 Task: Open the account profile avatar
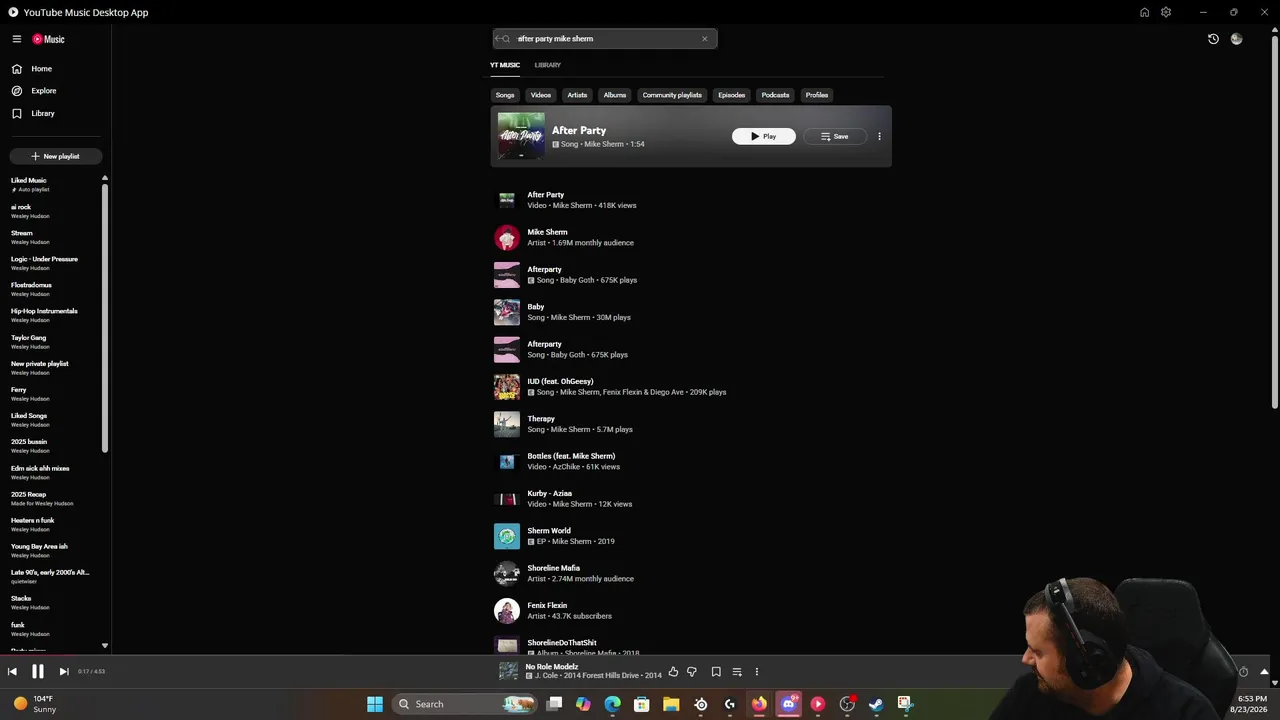[x=1237, y=39]
